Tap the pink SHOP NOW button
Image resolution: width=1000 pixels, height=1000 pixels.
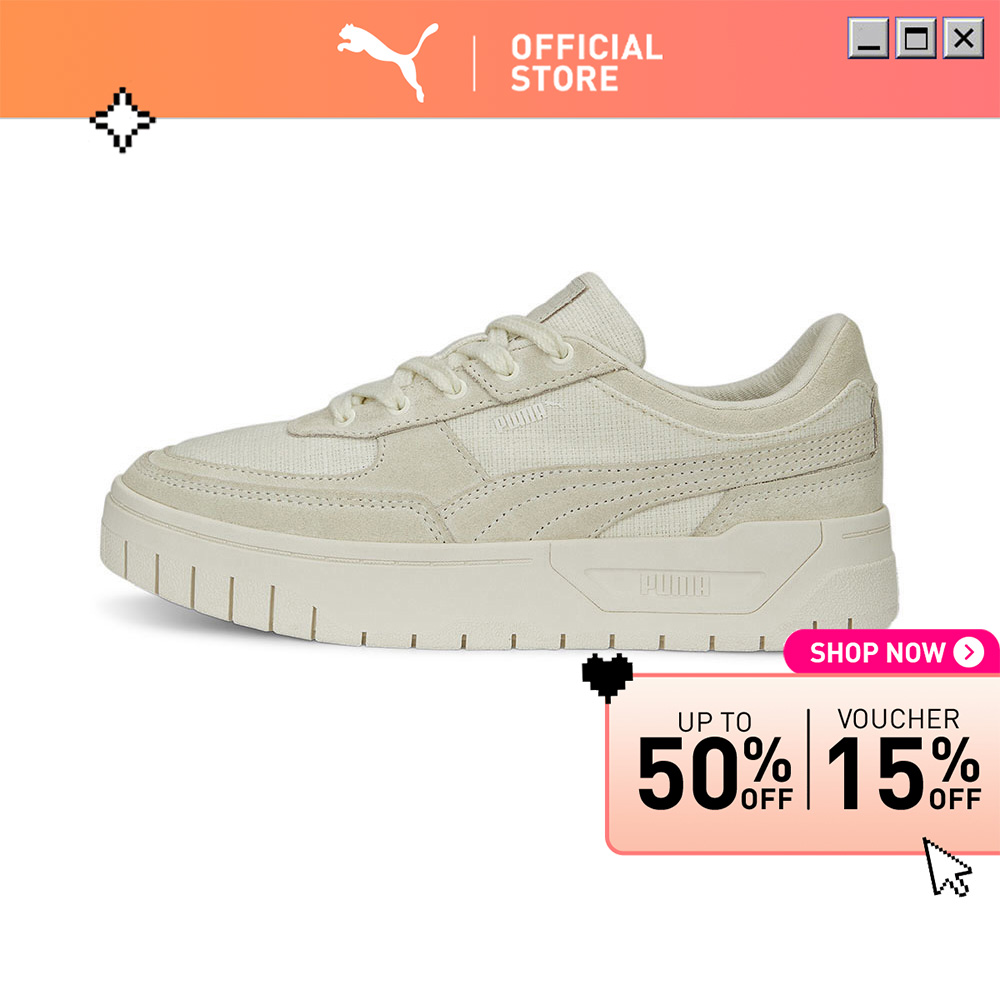click(x=891, y=652)
